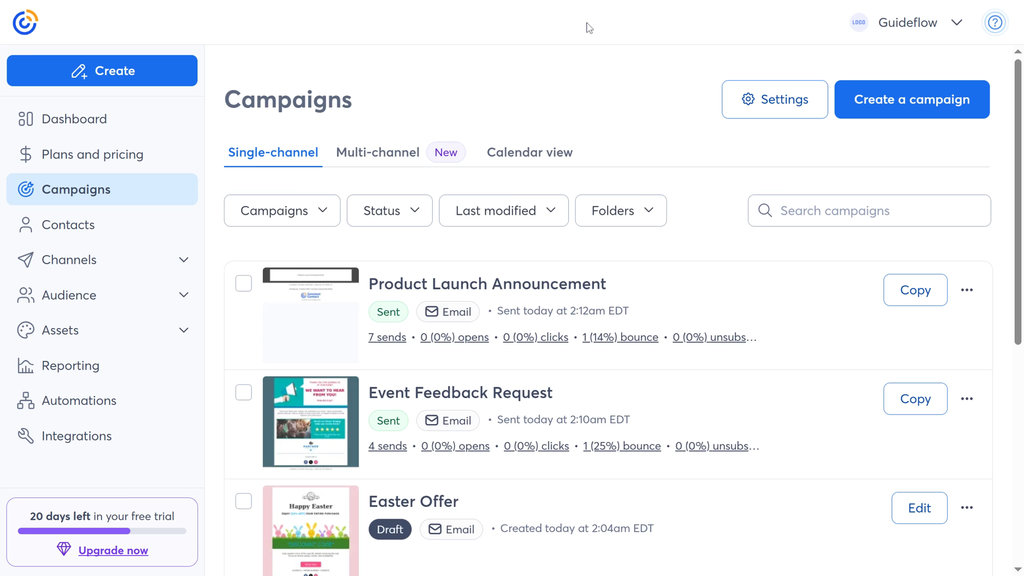
Task: Click the free trial progress bar
Action: [x=102, y=531]
